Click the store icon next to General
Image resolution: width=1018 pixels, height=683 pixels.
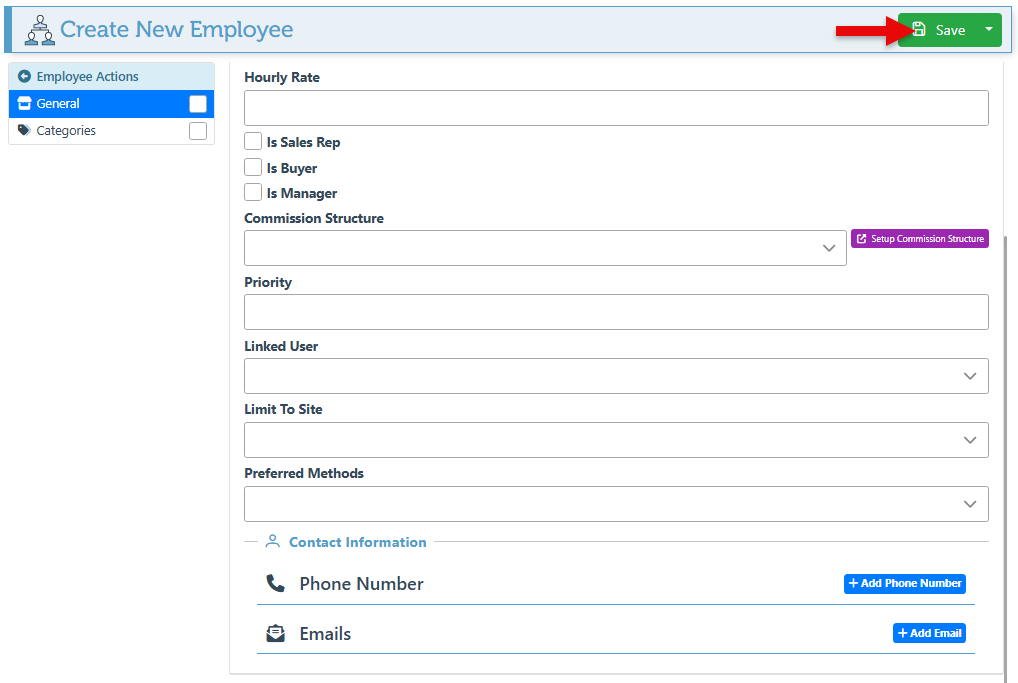pos(24,104)
